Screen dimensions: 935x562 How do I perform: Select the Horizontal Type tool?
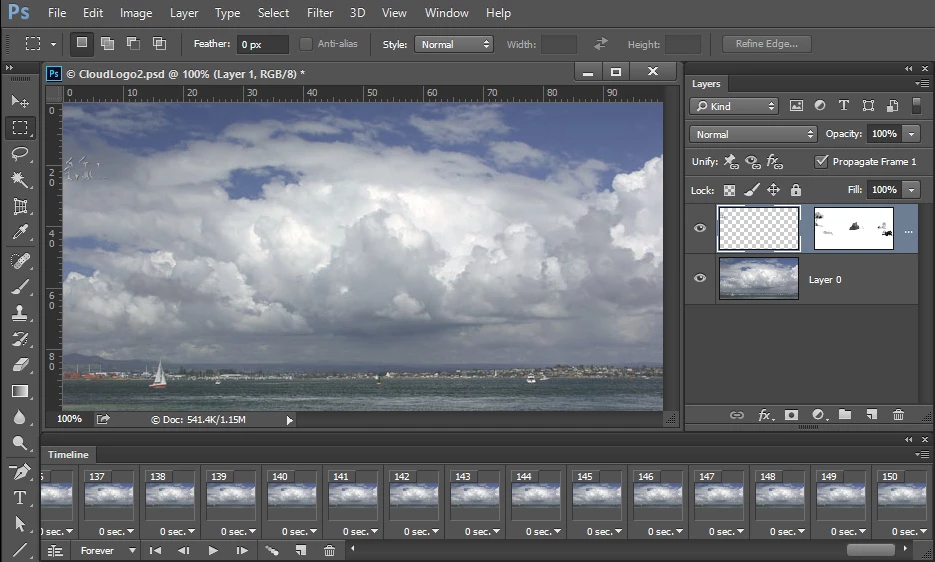point(20,497)
